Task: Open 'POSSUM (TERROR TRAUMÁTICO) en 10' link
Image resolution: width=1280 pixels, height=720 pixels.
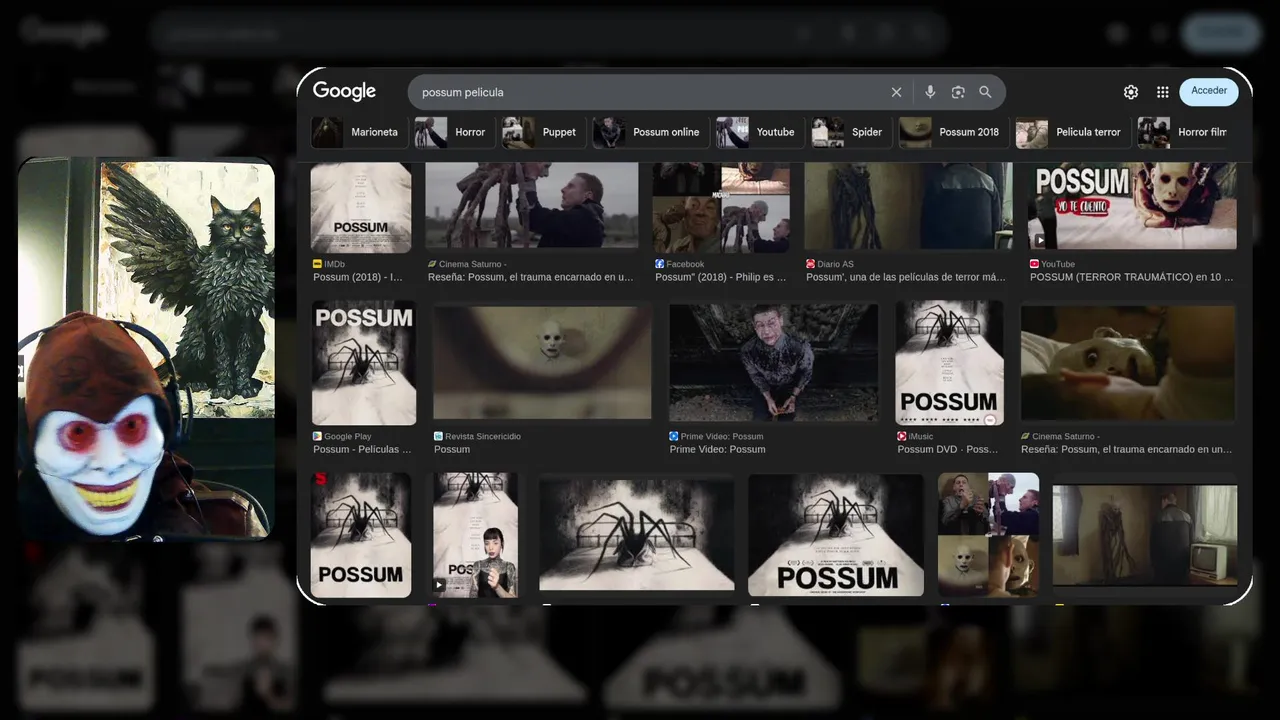Action: 1132,277
